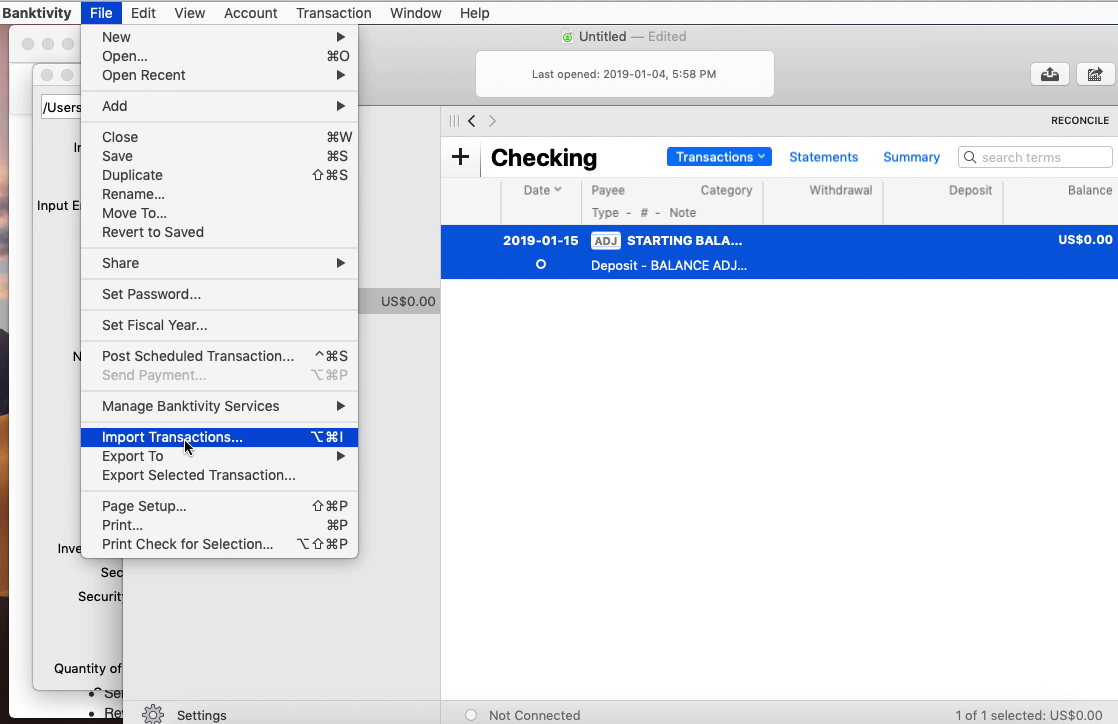Viewport: 1118px width, 724px height.
Task: Click the Balance column header
Action: pyautogui.click(x=1089, y=190)
